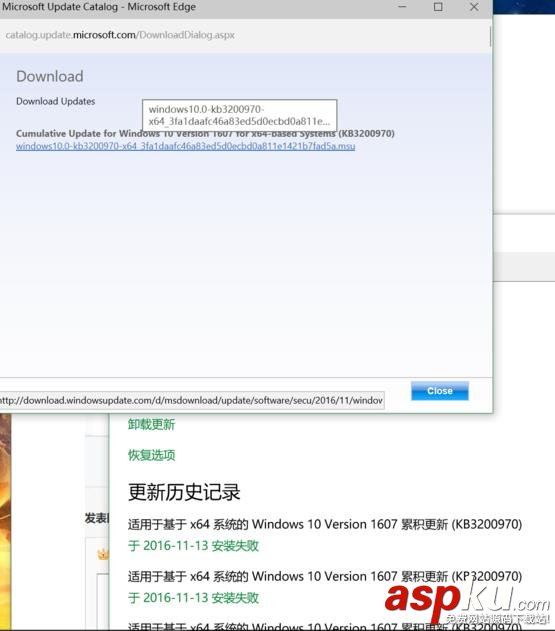
Task: Click the 'Download Updates' label text
Action: click(x=56, y=101)
